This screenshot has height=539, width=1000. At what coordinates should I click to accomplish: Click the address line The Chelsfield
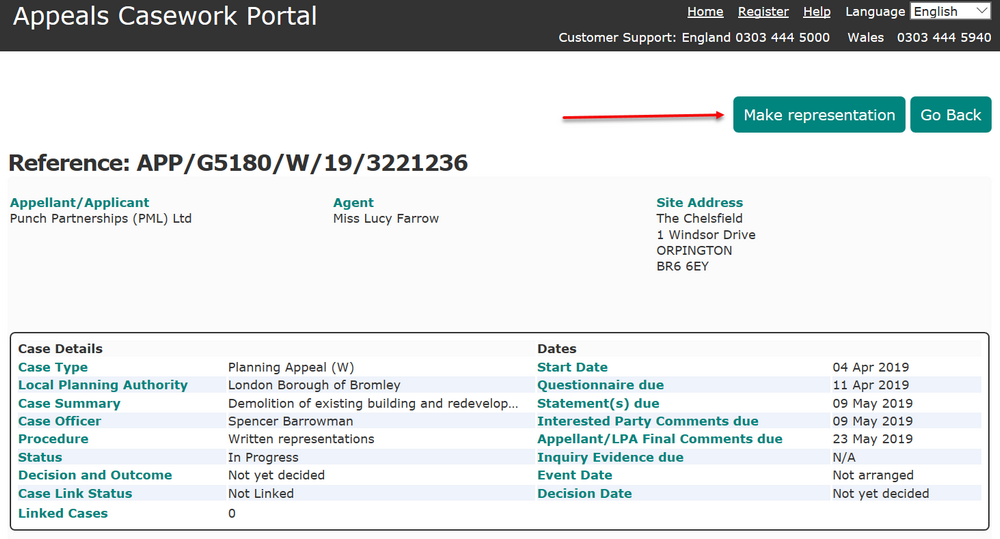point(700,218)
